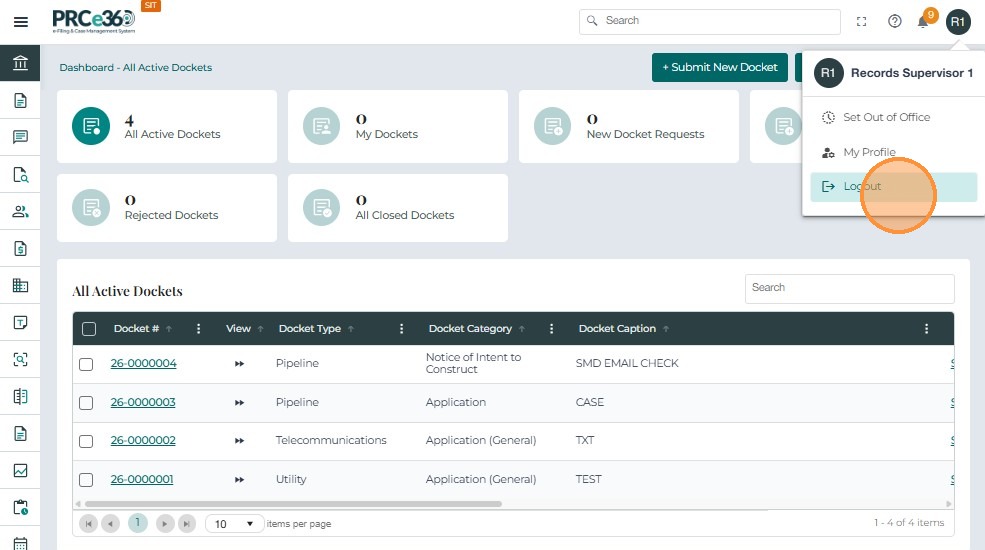Open Docket Type column options menu
Viewport: 985px width, 550px height.
(x=402, y=329)
